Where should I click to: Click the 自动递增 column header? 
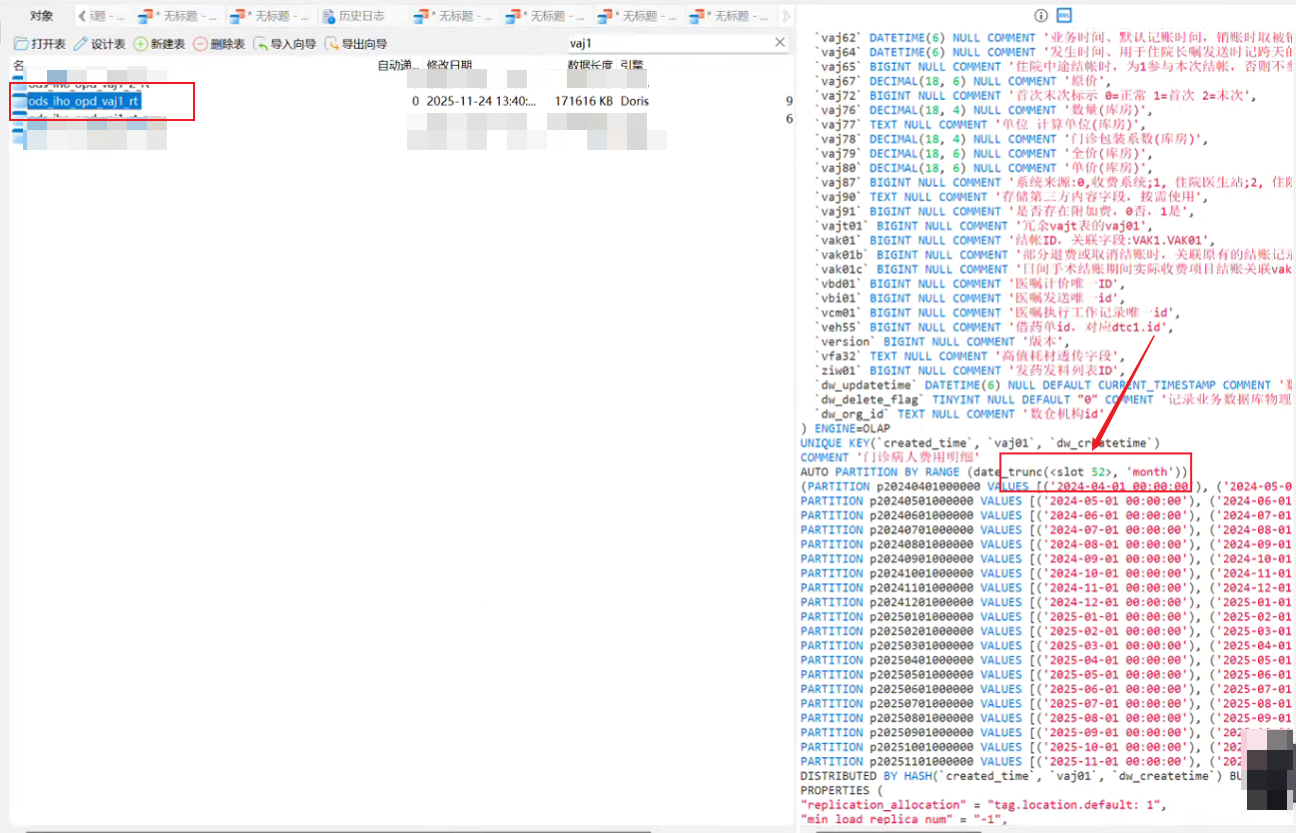point(397,65)
